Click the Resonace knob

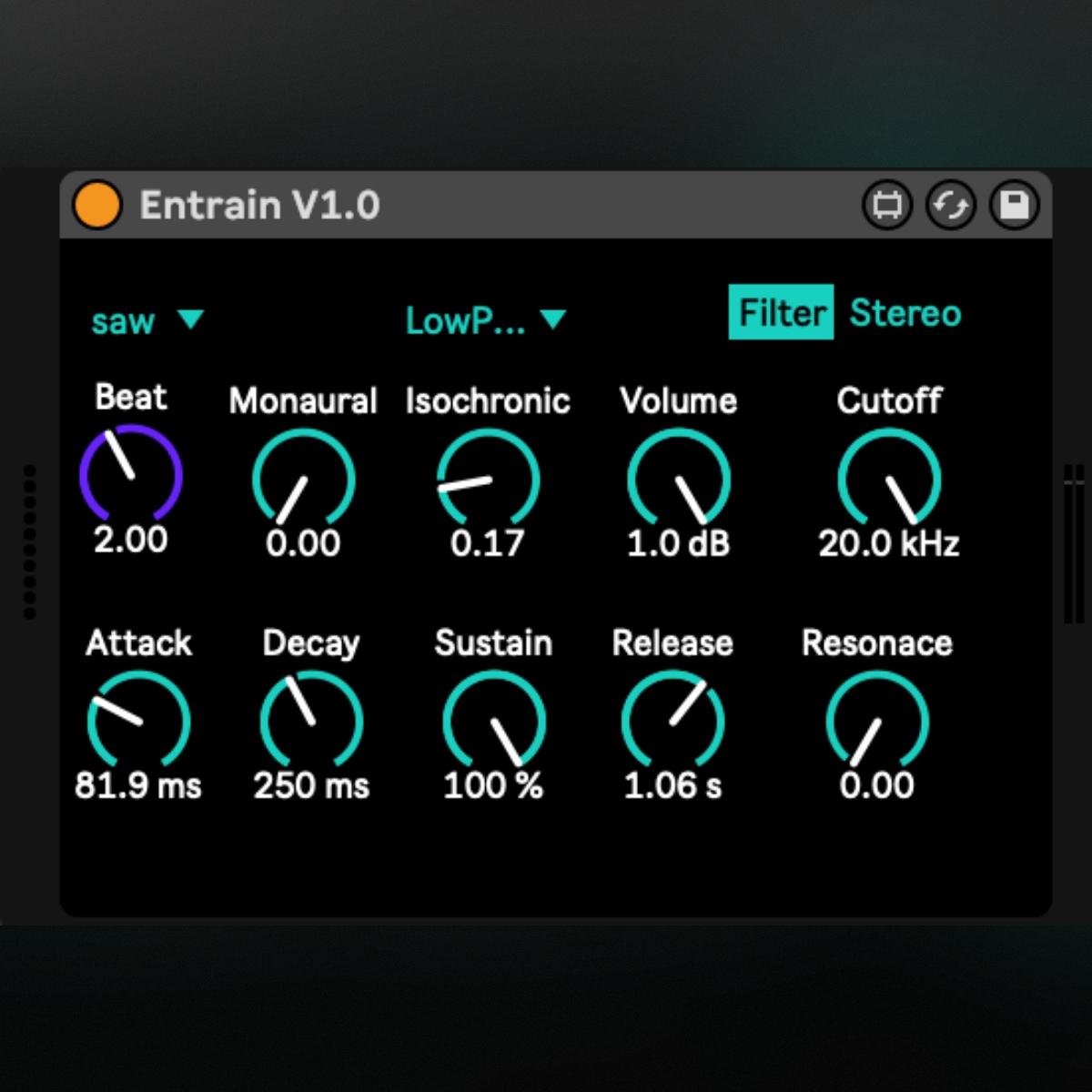(x=876, y=722)
